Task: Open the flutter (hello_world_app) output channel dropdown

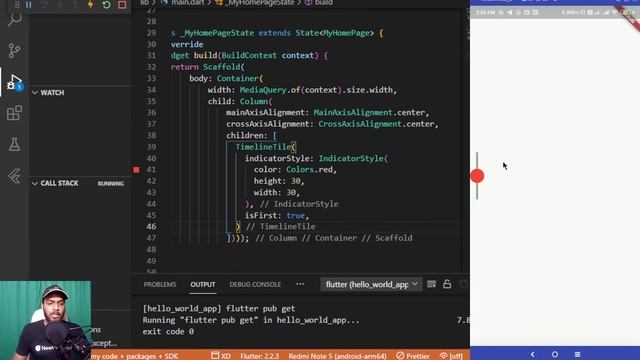Action: pyautogui.click(x=371, y=284)
